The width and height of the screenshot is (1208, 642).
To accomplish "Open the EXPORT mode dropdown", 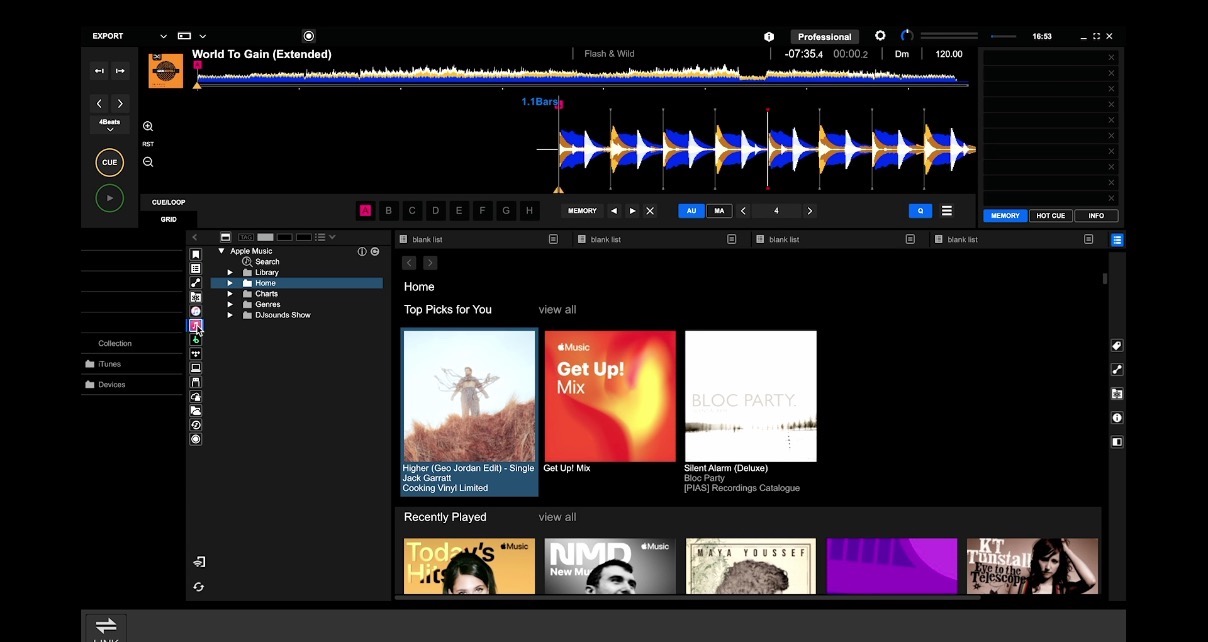I will [107, 35].
